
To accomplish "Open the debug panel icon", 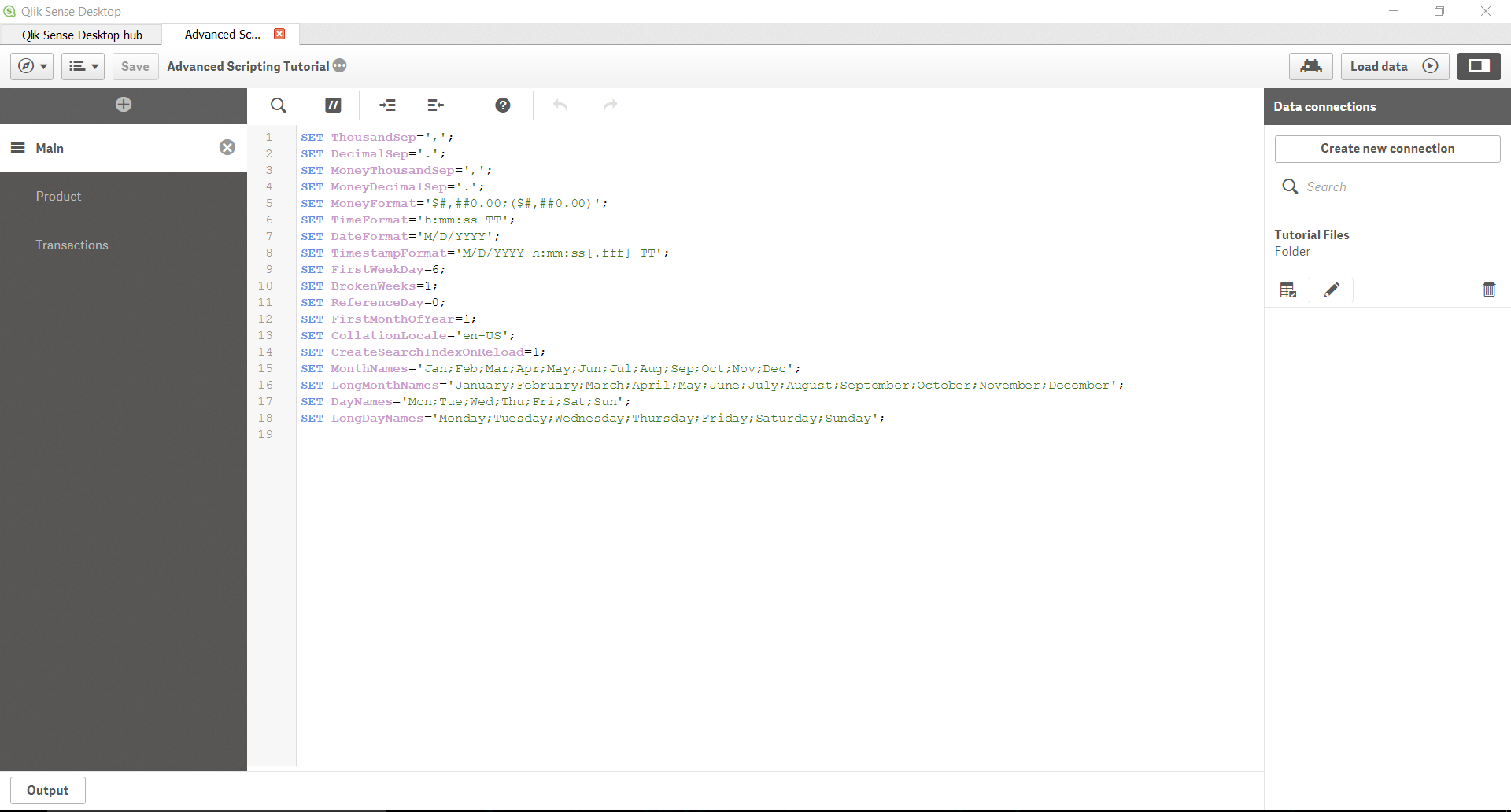I will 1311,66.
